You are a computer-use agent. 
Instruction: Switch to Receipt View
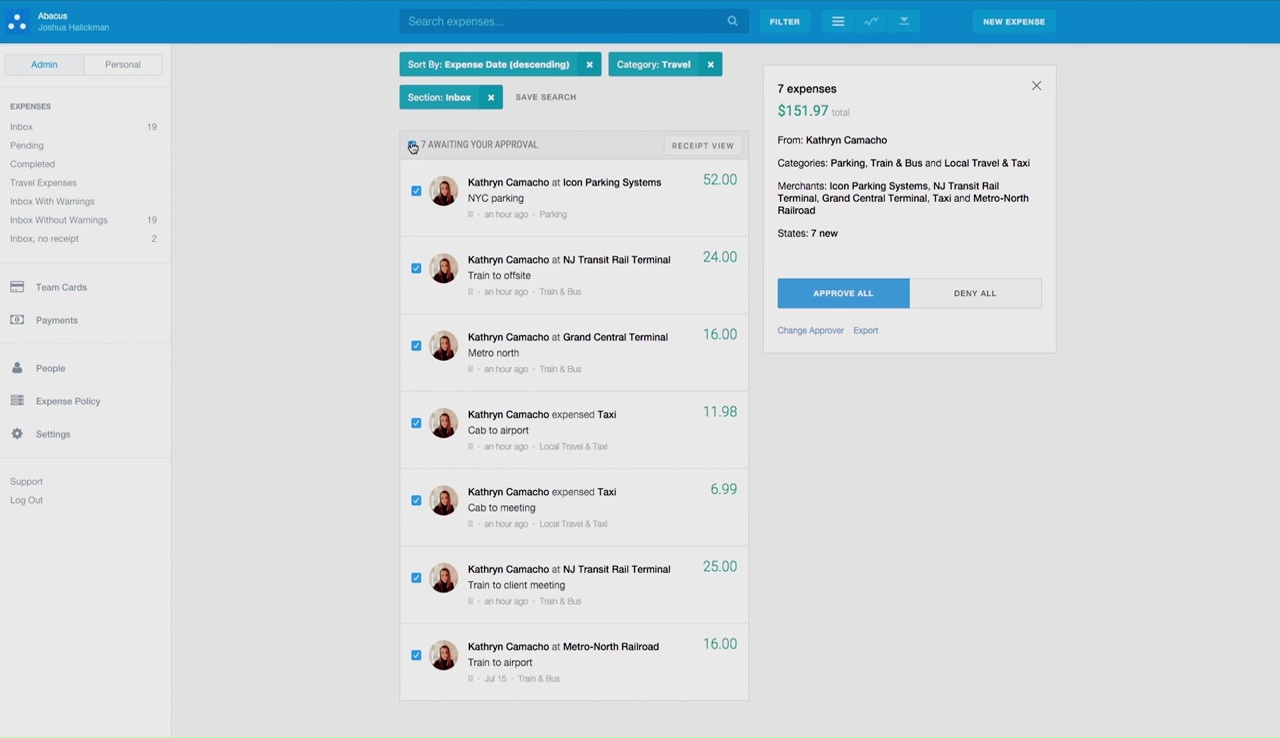click(x=703, y=146)
